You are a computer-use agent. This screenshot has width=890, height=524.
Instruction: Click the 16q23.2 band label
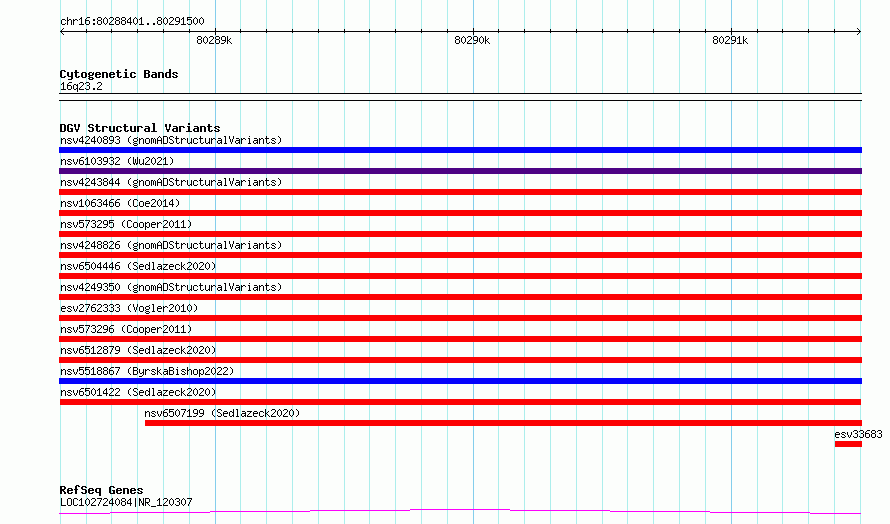click(81, 86)
